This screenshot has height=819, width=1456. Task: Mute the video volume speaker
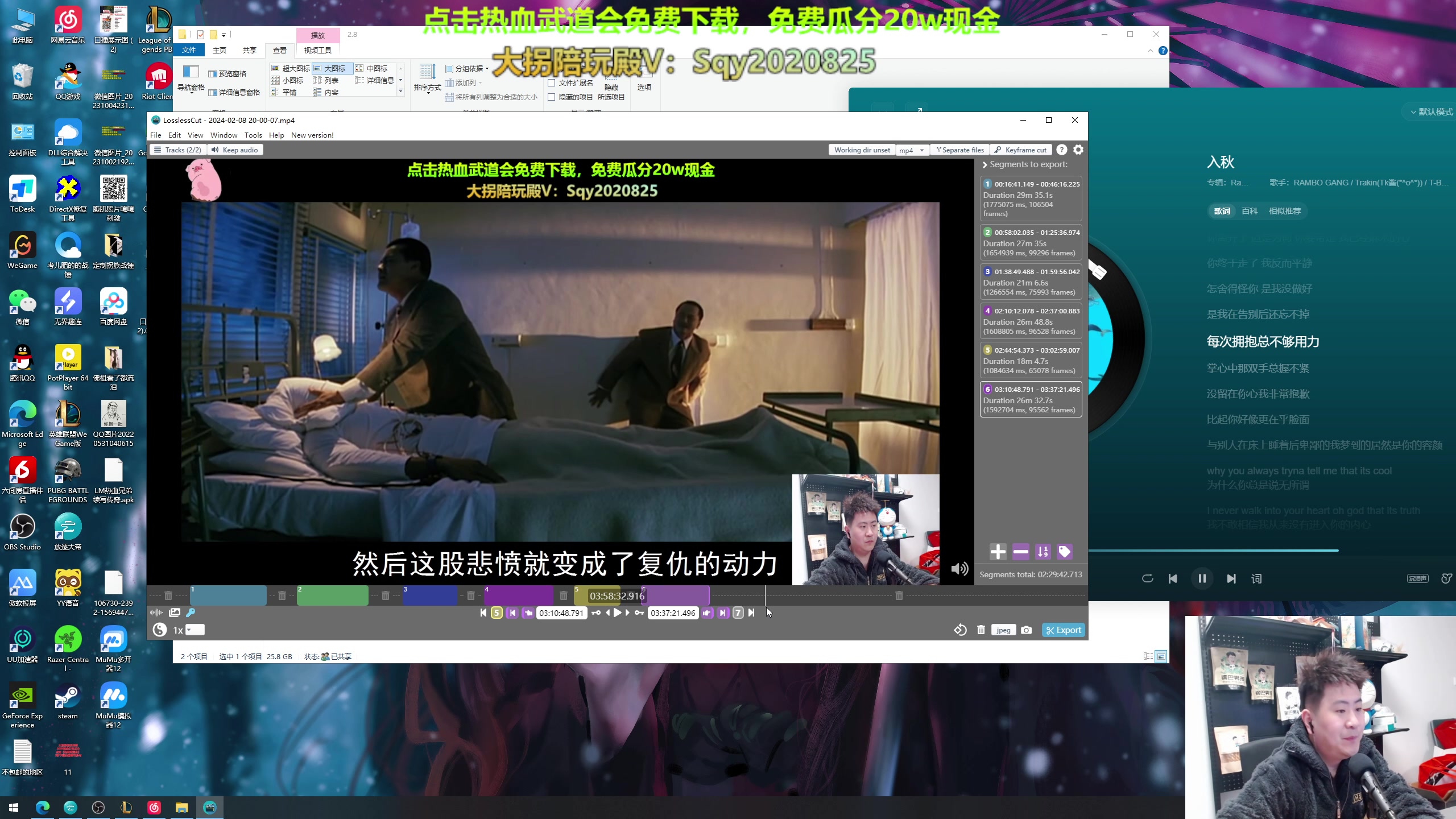click(959, 569)
